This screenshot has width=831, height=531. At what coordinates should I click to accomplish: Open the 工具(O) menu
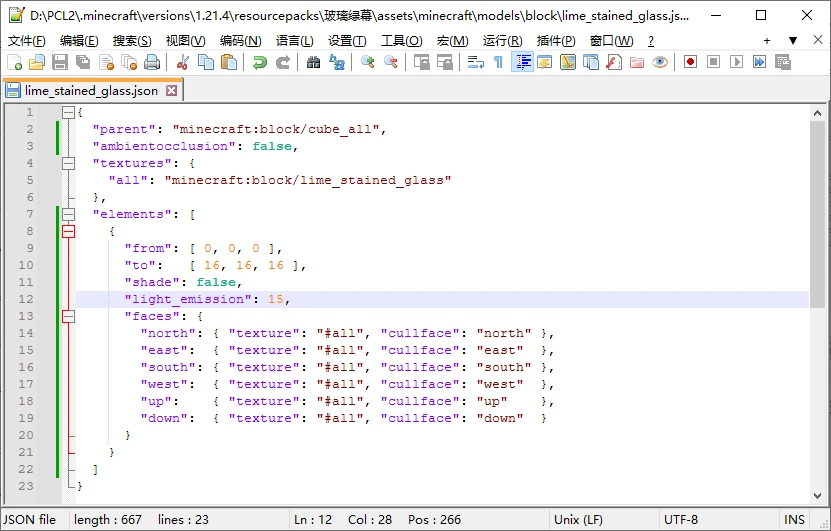(x=402, y=41)
